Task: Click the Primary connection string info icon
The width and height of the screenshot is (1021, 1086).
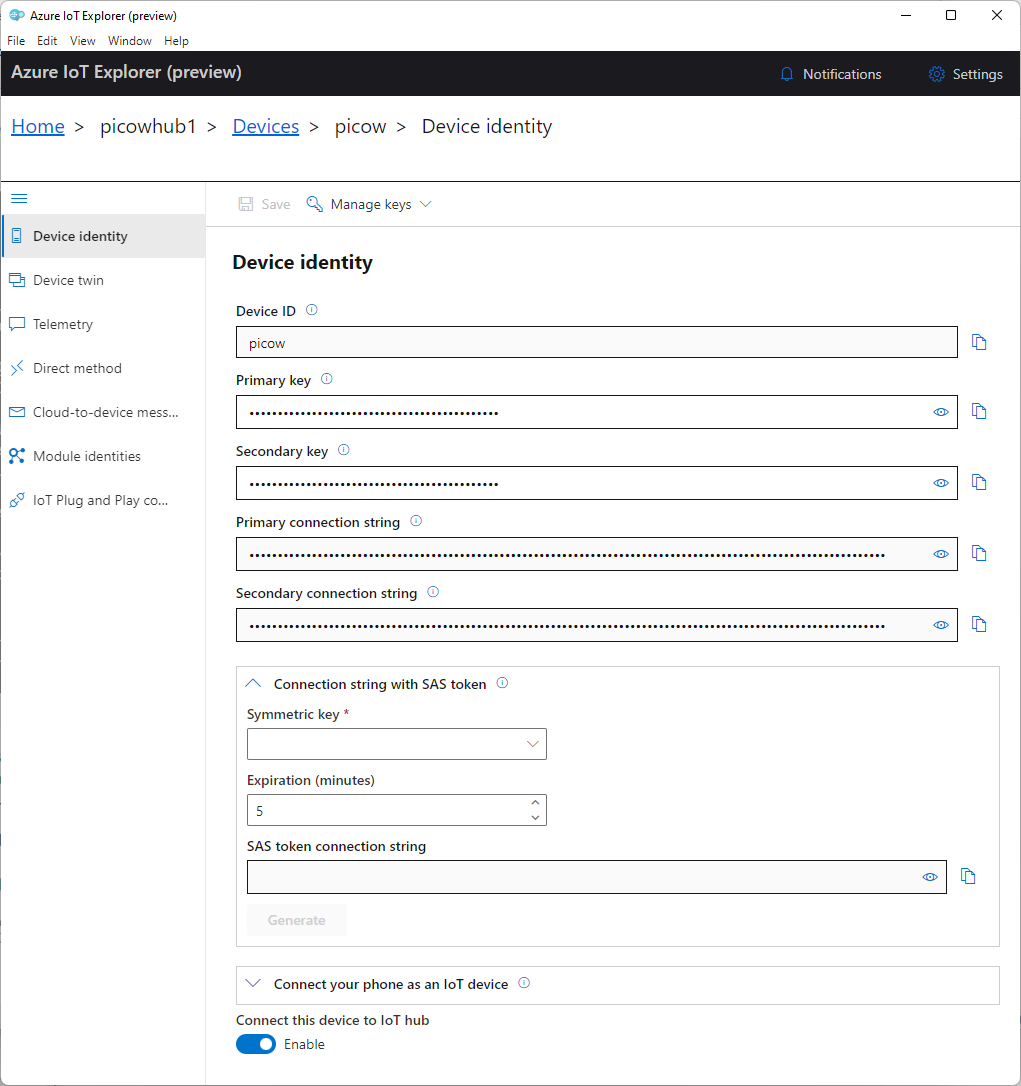Action: 416,521
